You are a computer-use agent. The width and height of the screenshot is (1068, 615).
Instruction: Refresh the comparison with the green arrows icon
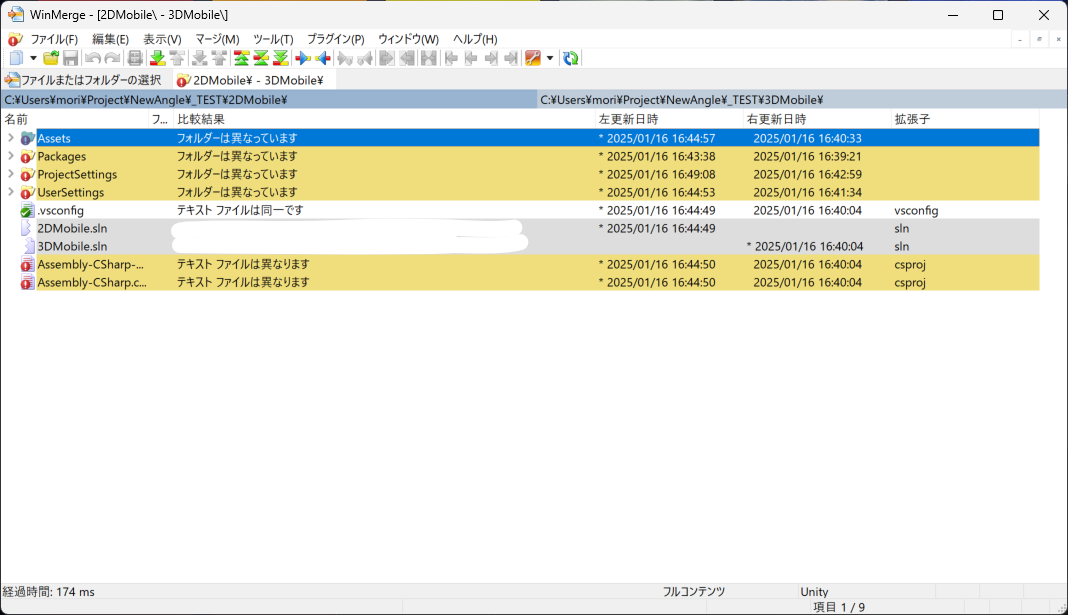coord(570,57)
